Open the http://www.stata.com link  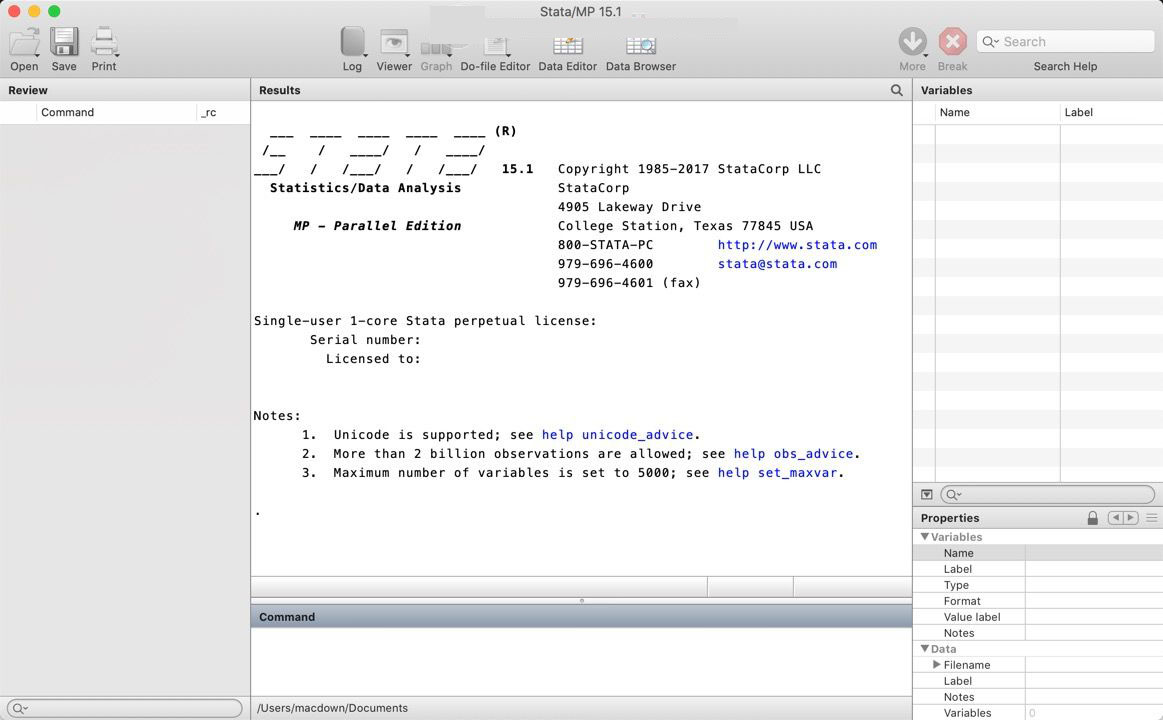[797, 245]
